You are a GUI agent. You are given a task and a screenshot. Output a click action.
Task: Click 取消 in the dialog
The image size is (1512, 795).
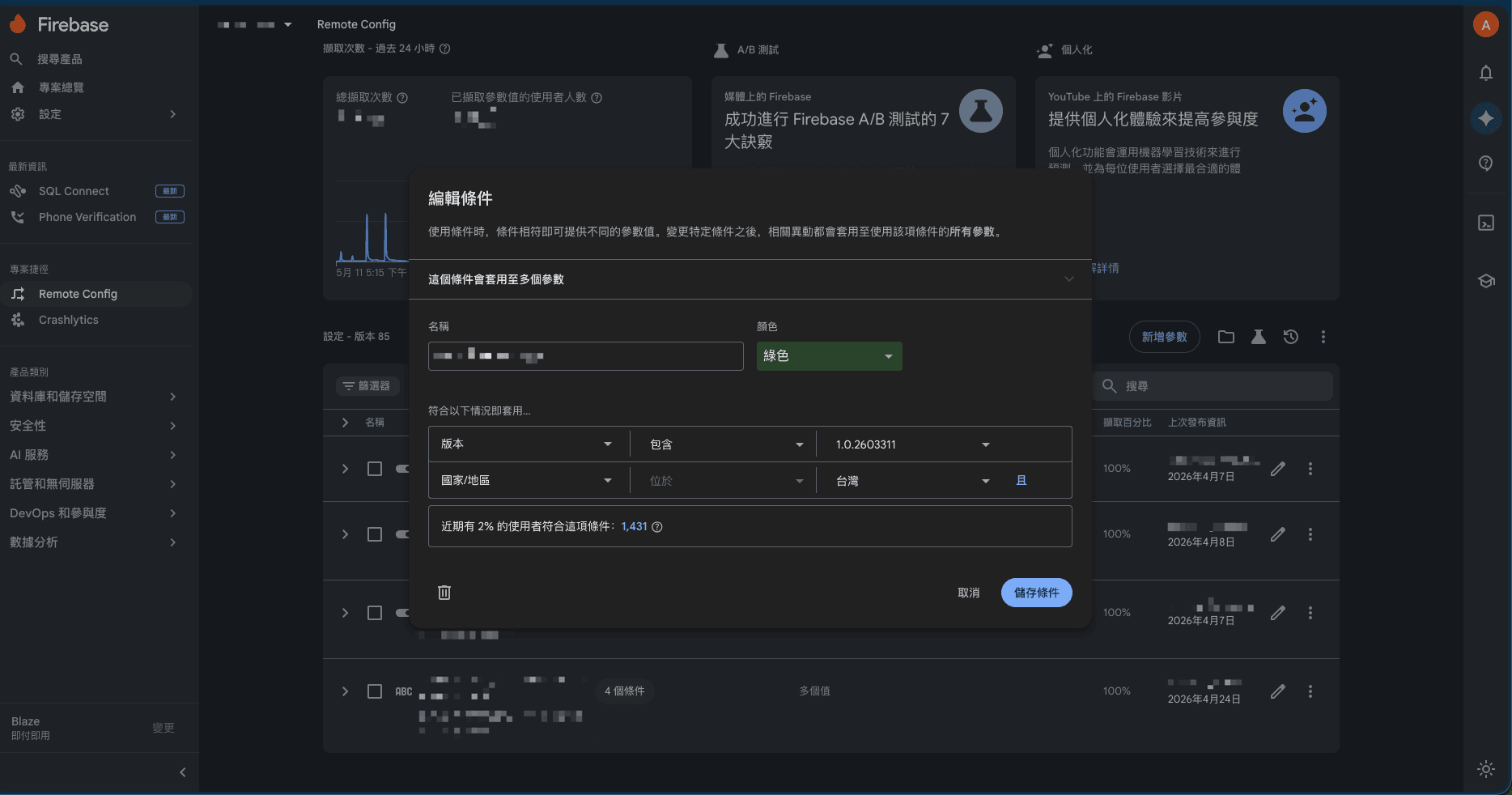point(969,593)
